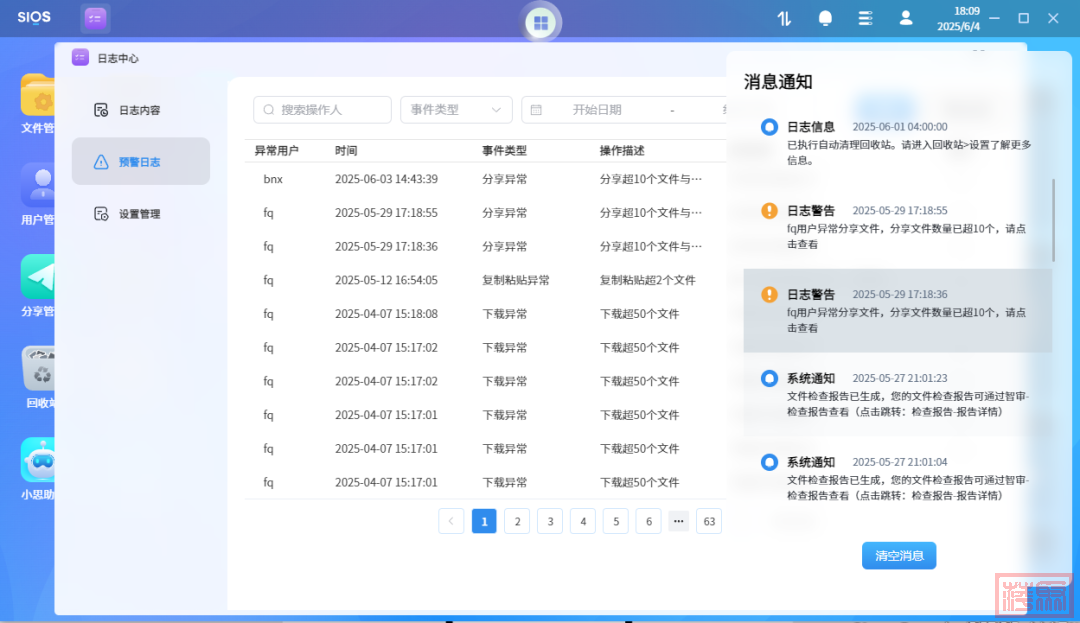Click the notification panel scrollbar
The width and height of the screenshot is (1080, 623).
pos(1052,218)
